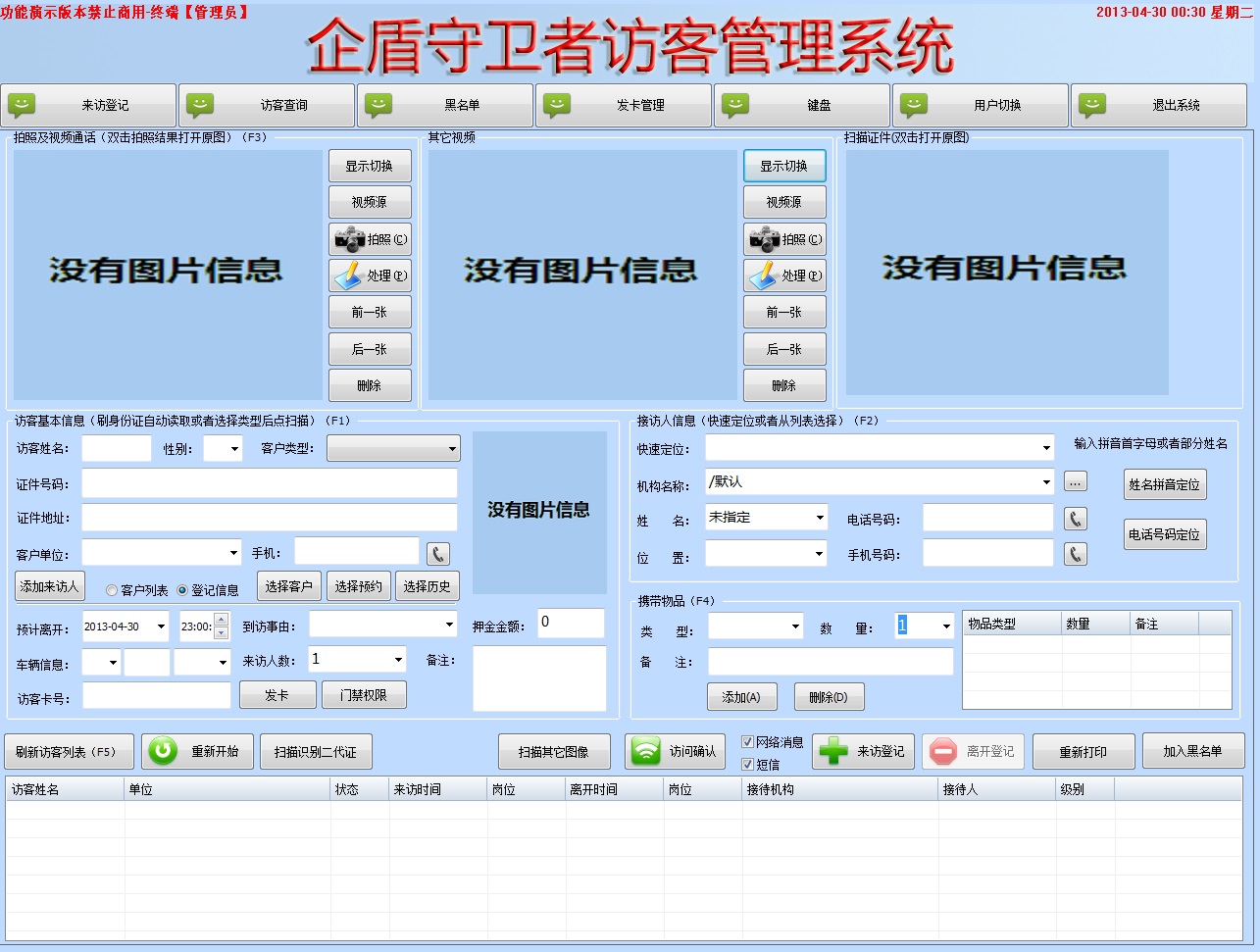Image resolution: width=1260 pixels, height=952 pixels.
Task: Click the phone icon beside 手机号码 field
Action: [x=1076, y=554]
